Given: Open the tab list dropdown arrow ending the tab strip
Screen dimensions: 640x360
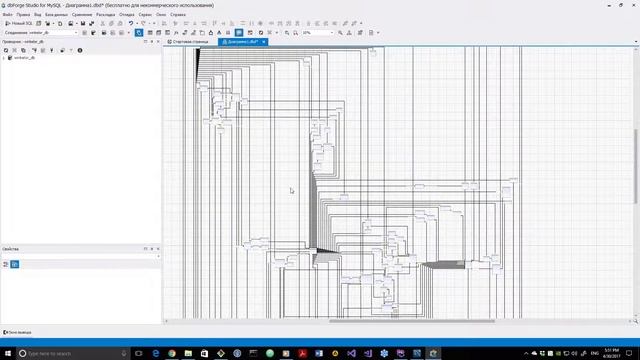Looking at the screenshot, I should coord(636,42).
